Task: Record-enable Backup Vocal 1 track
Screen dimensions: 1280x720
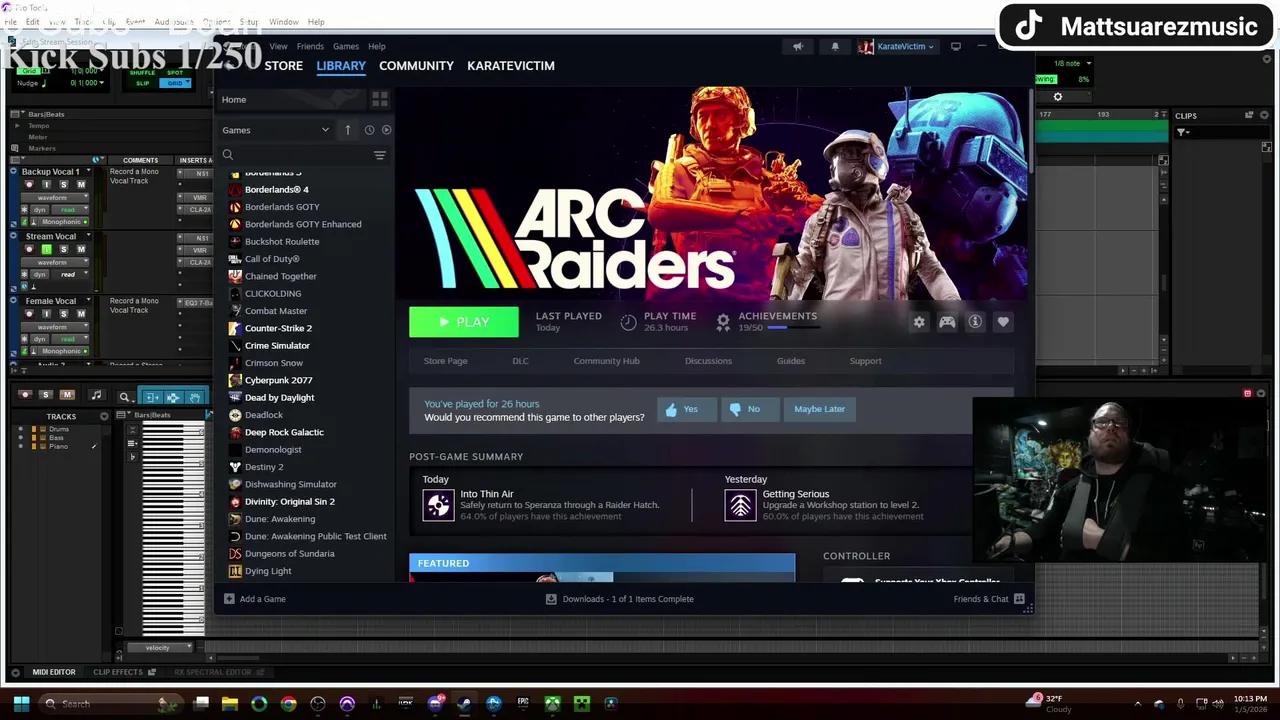Action: click(x=29, y=184)
